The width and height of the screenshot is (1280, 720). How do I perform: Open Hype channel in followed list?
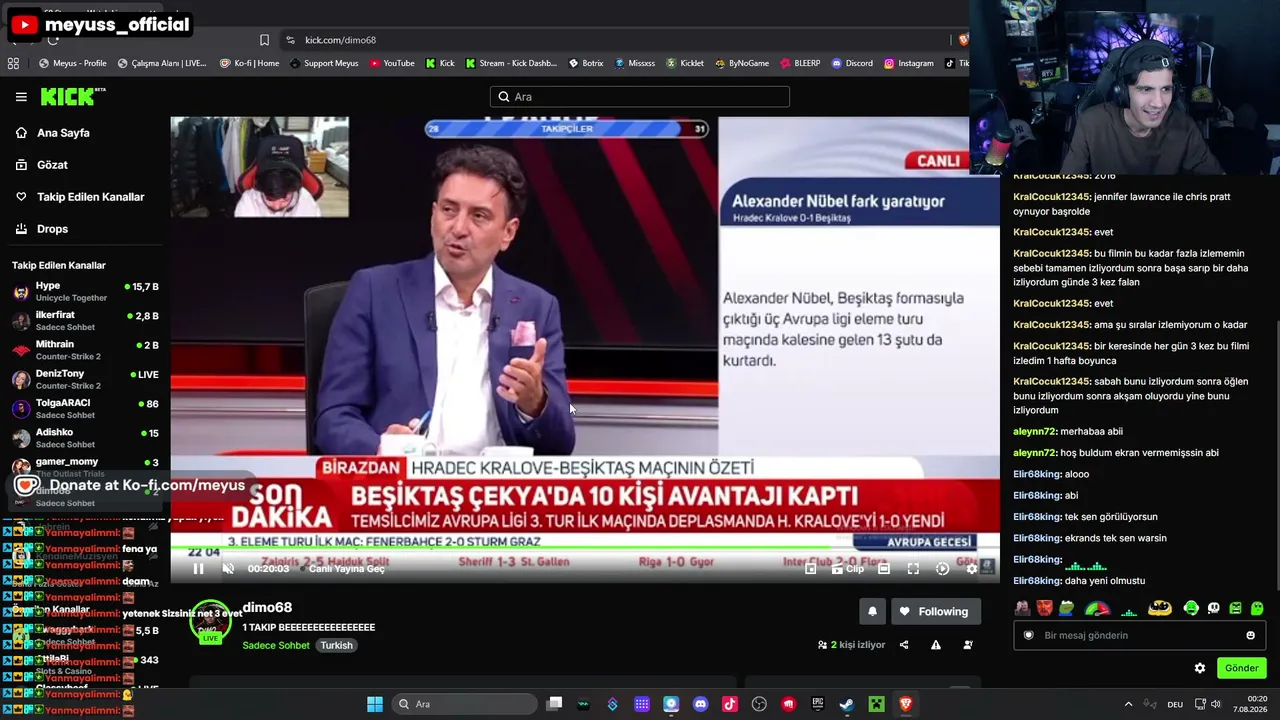pyautogui.click(x=85, y=291)
